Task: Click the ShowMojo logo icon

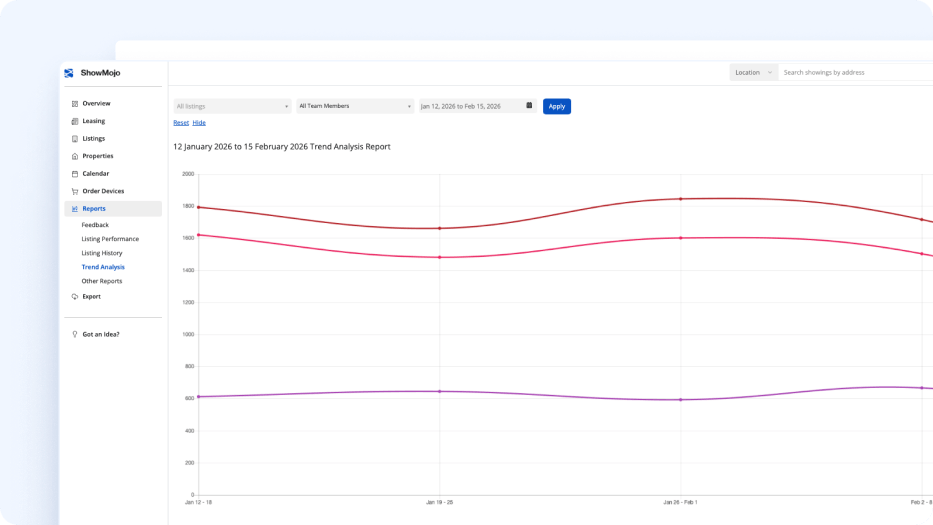Action: click(x=69, y=73)
